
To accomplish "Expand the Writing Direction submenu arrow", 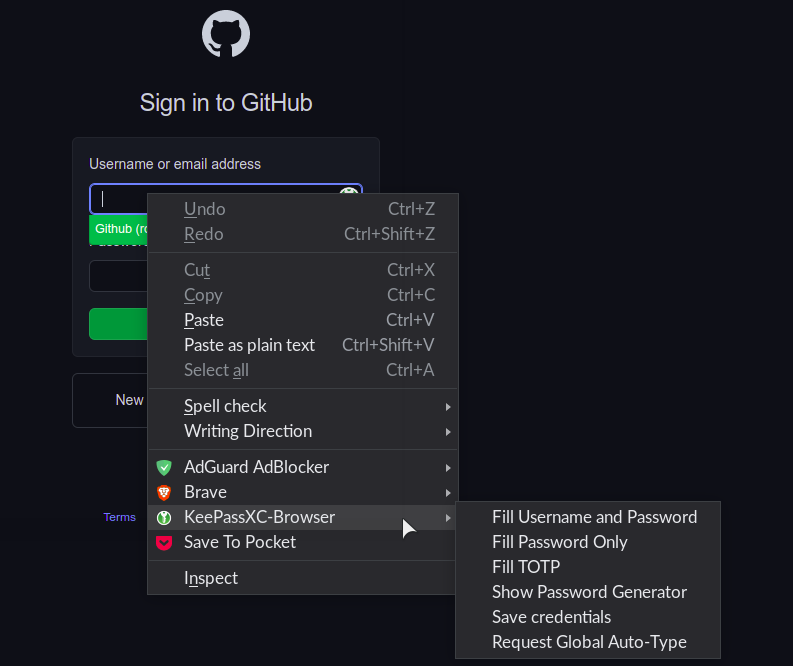I will pyautogui.click(x=448, y=432).
